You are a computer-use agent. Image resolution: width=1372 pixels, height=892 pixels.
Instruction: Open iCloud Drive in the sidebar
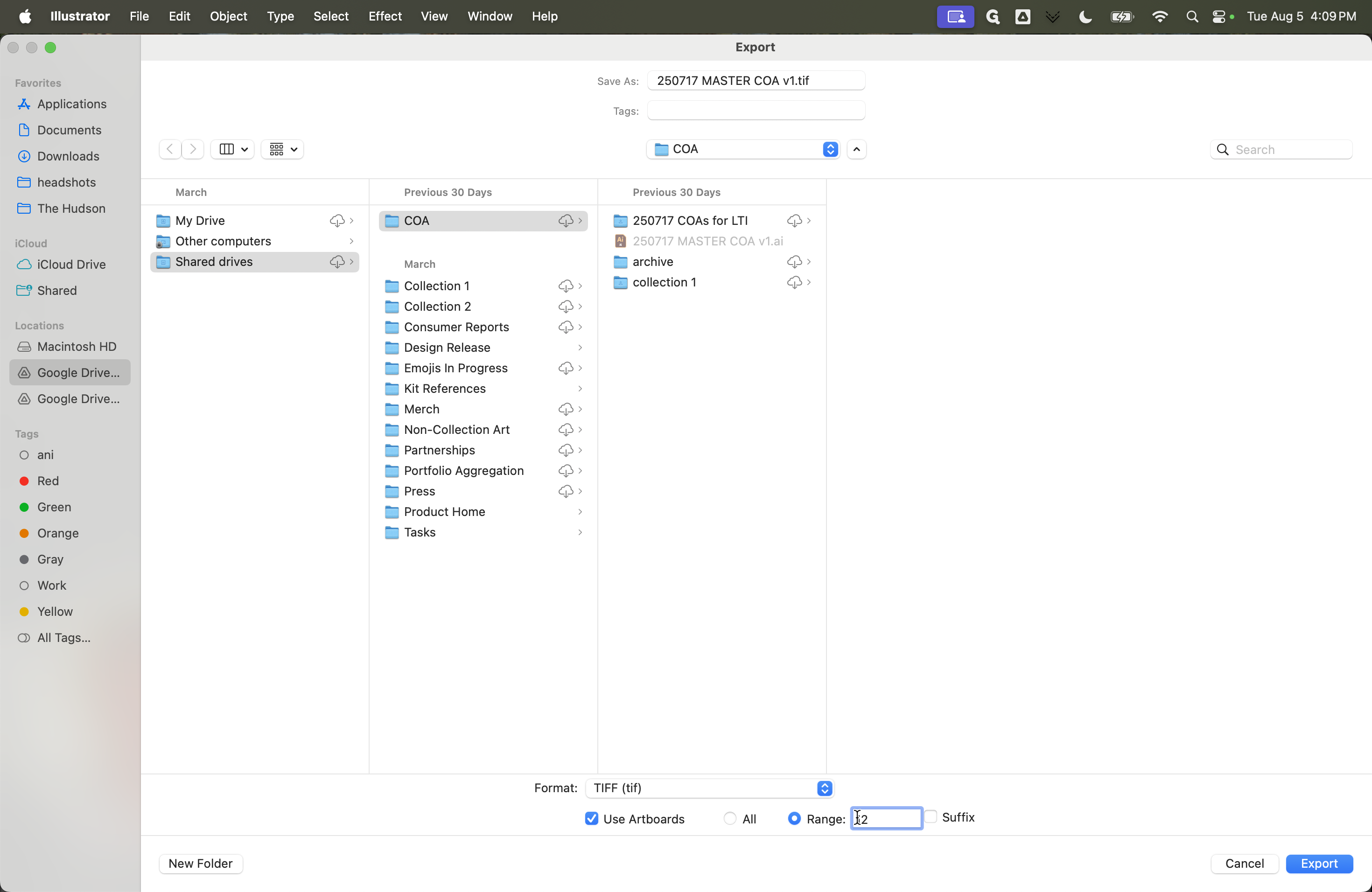point(70,265)
